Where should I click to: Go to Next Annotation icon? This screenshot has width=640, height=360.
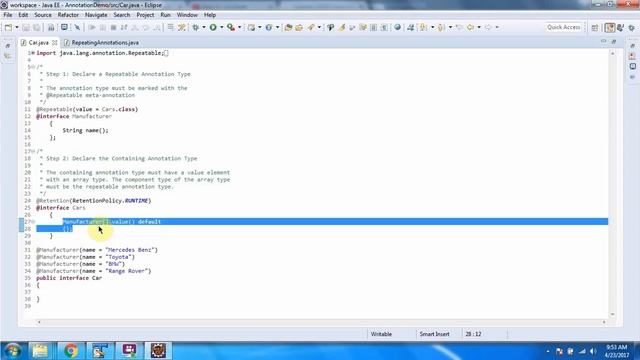tap(424, 27)
